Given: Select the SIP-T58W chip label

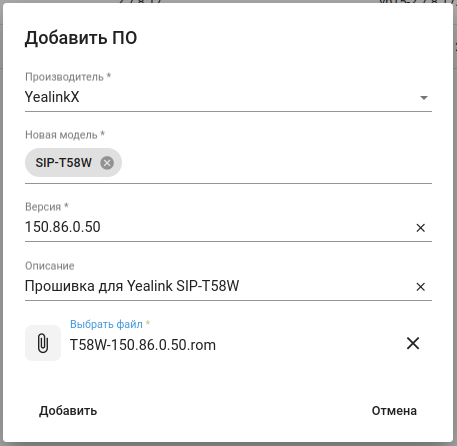Looking at the screenshot, I should tap(64, 163).
